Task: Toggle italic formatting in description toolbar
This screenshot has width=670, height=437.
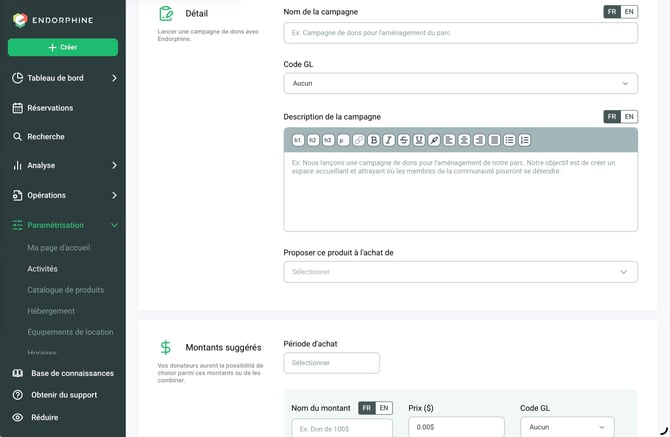Action: coord(388,140)
